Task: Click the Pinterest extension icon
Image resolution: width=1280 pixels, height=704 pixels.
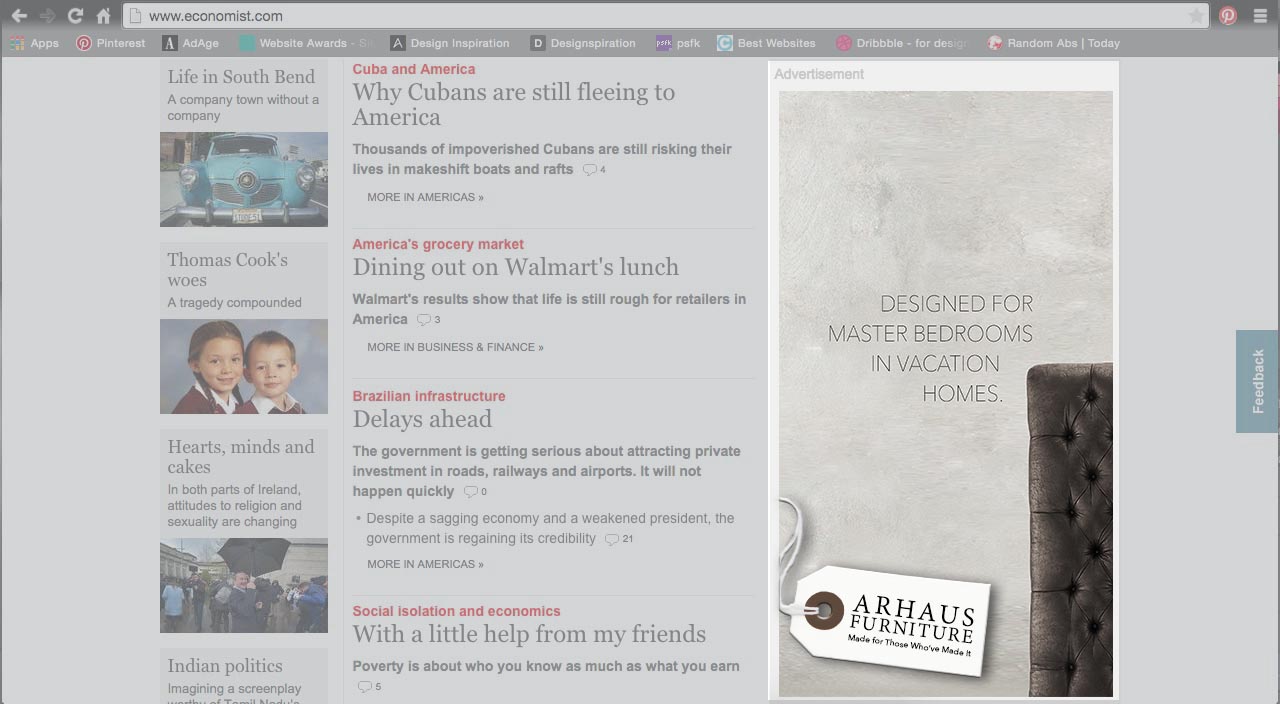Action: 1228,16
